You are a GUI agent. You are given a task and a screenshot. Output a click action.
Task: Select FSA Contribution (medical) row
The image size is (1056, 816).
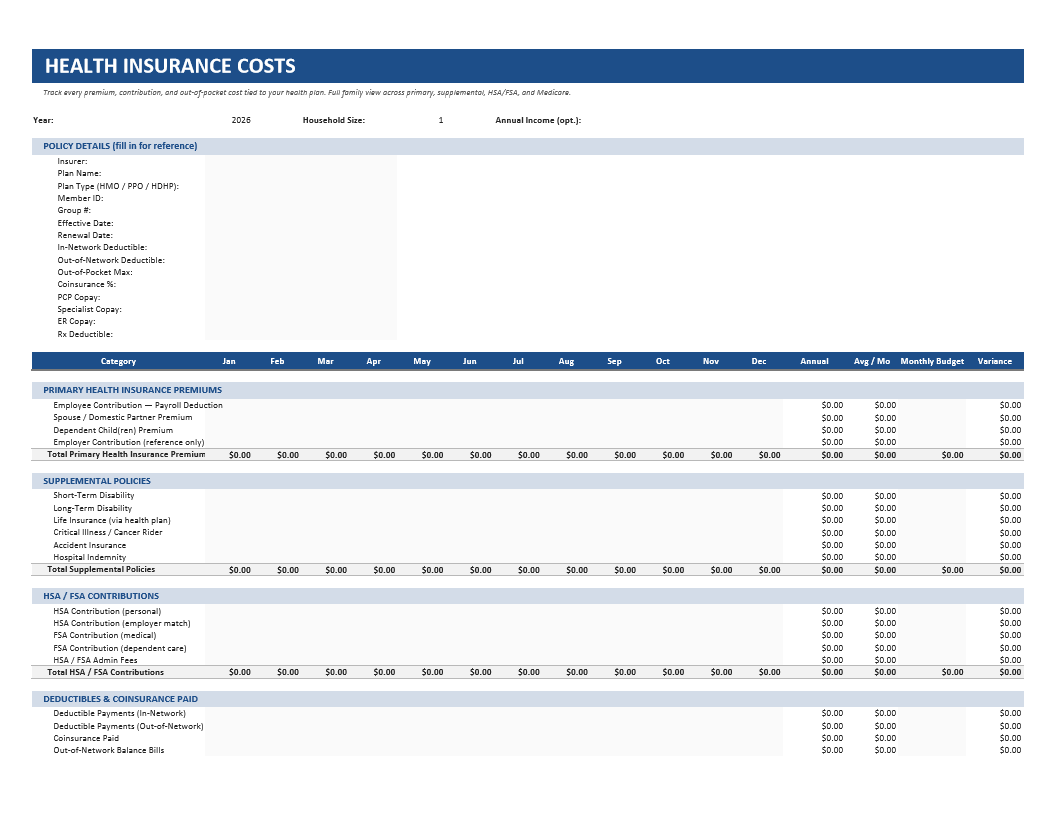pyautogui.click(x=527, y=636)
